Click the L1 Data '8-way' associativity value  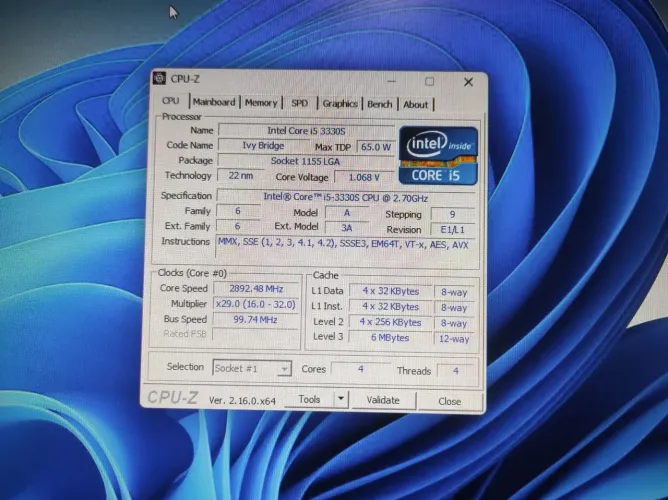pos(454,292)
